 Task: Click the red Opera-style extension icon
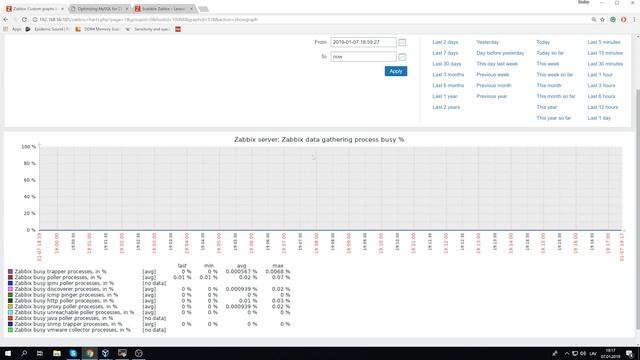[x=623, y=19]
